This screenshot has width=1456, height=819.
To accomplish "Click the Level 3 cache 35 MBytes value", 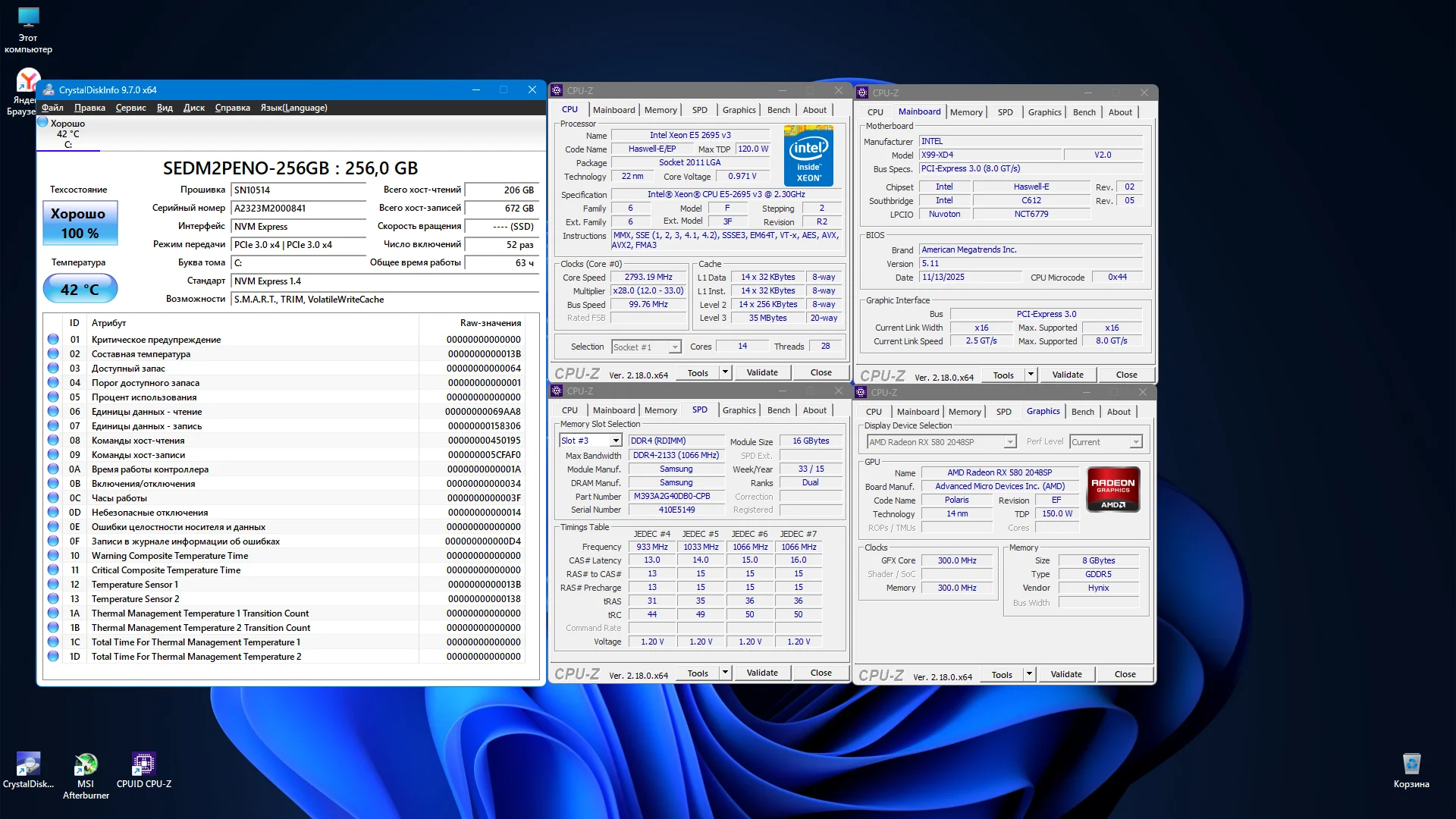I will [x=767, y=318].
